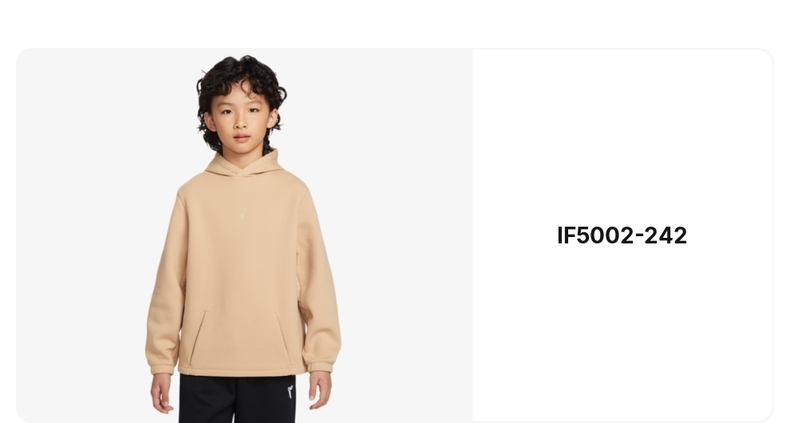The width and height of the screenshot is (790, 423).
Task: Click the hoodie's right-side slanted pocket
Action: (x=283, y=336)
